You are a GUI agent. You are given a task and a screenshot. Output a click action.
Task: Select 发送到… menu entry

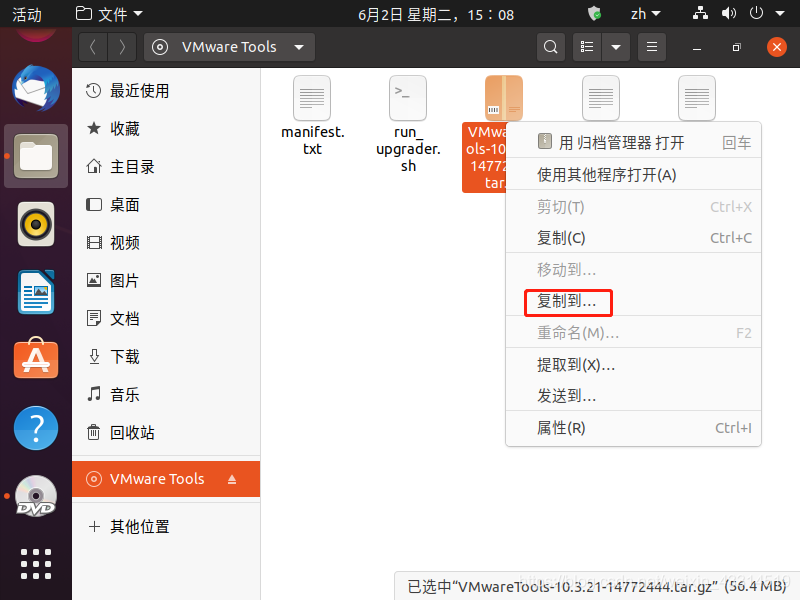coord(633,395)
